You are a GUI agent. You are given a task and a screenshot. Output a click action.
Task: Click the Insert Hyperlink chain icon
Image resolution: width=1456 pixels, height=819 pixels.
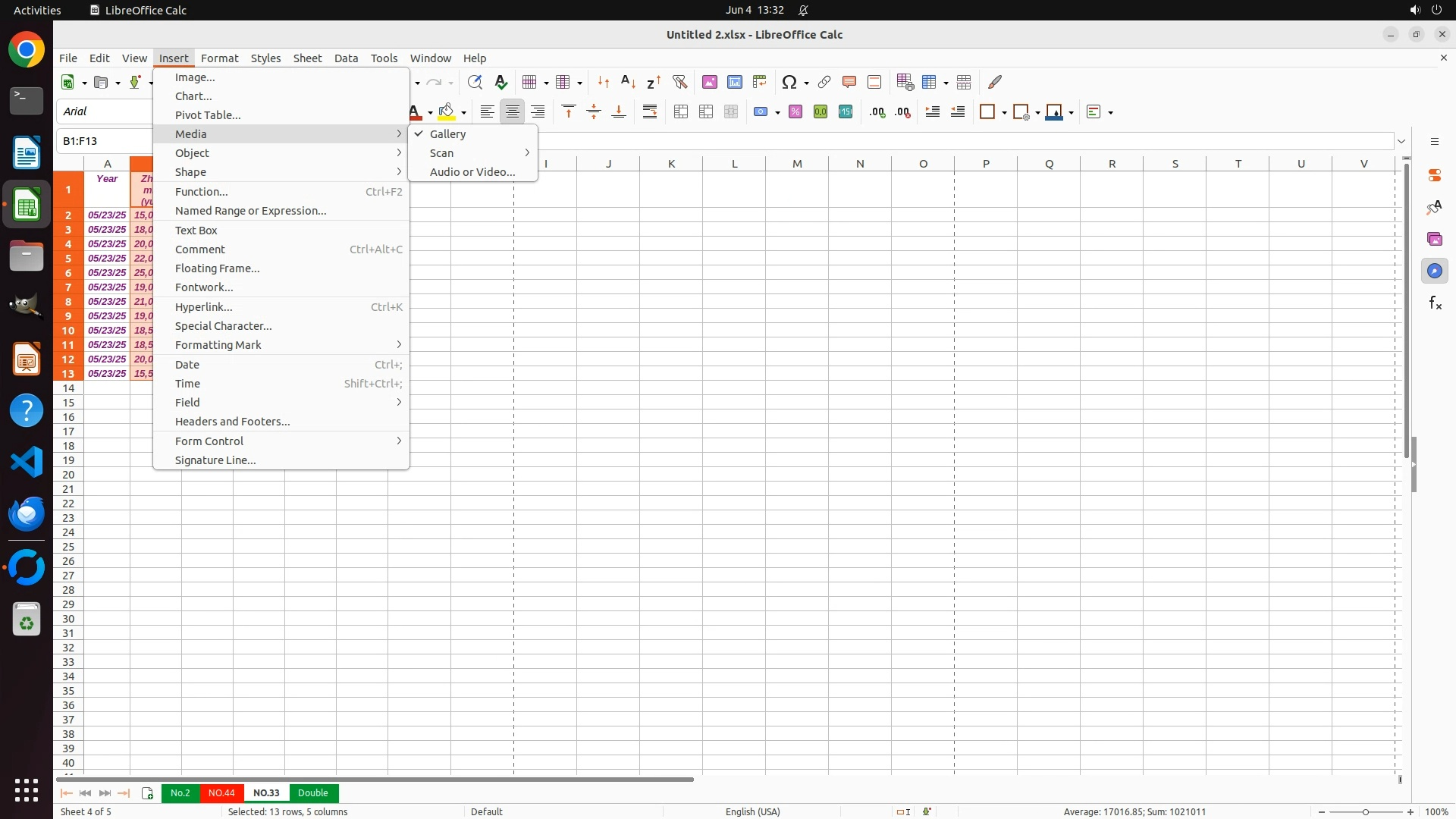pos(824,82)
